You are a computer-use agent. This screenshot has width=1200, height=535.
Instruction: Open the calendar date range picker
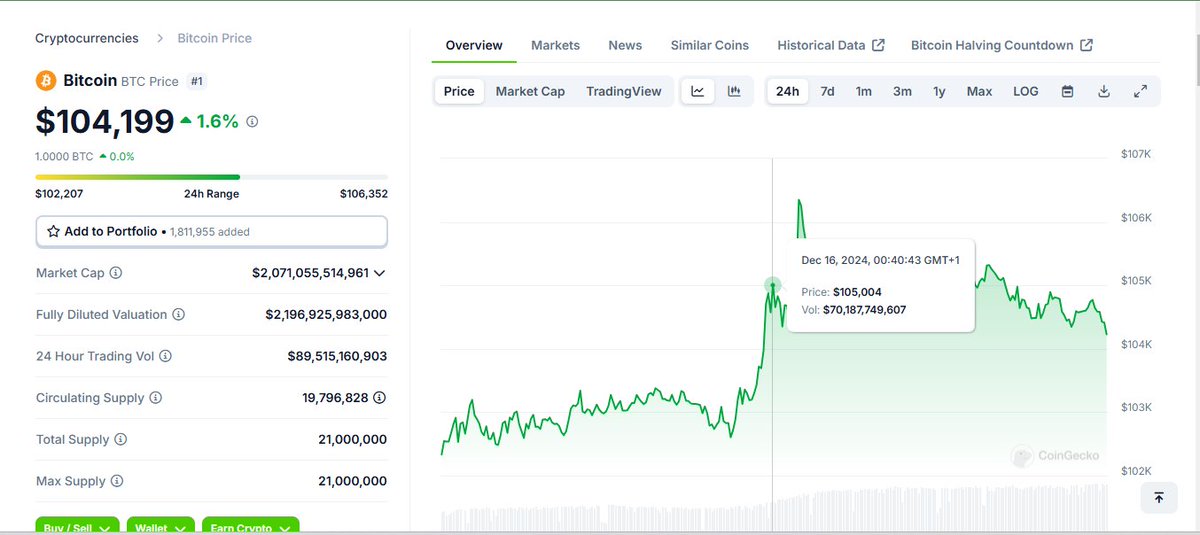click(1067, 91)
